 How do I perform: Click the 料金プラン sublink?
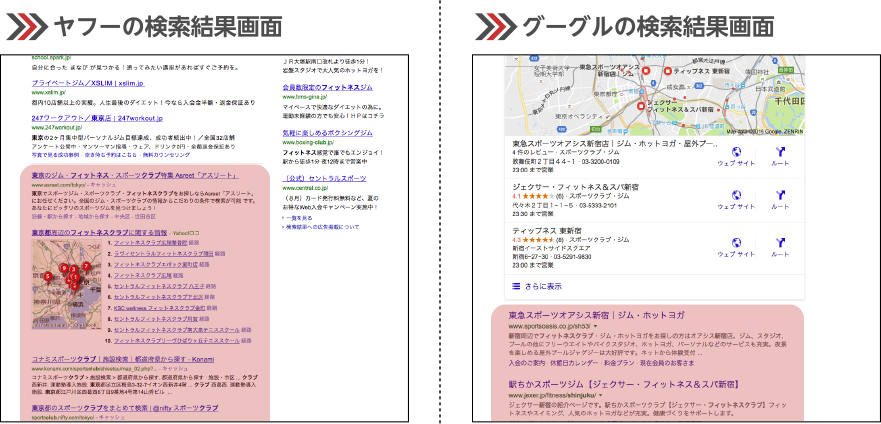pyautogui.click(x=621, y=363)
